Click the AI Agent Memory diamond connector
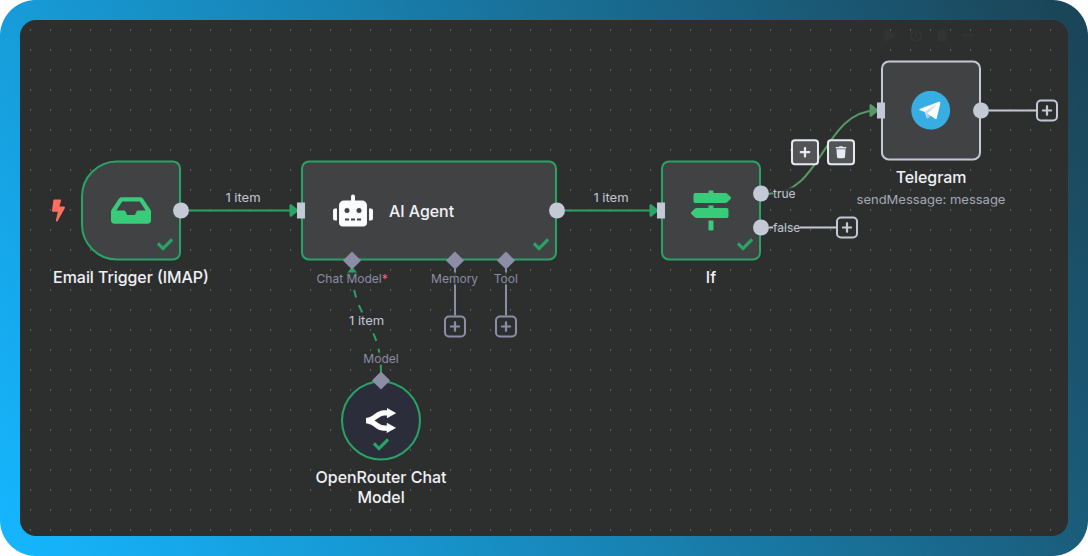1088x556 pixels. click(455, 260)
